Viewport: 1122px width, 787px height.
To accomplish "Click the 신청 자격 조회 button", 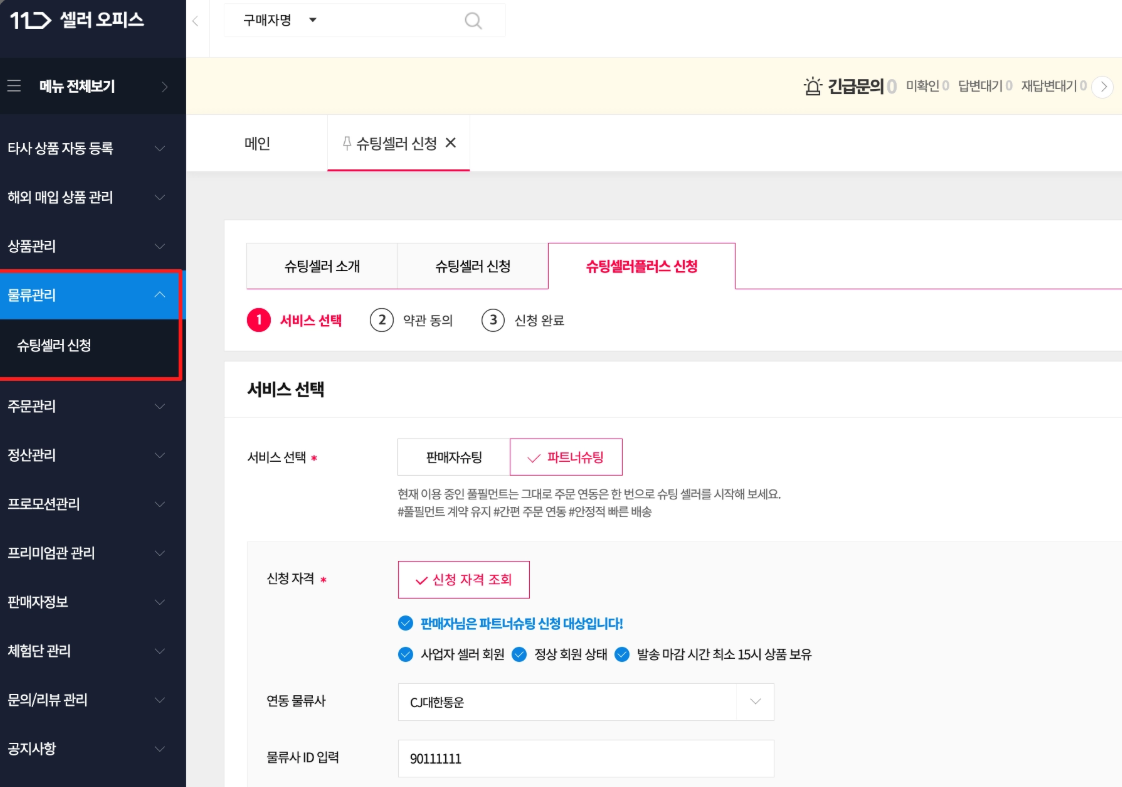I will [x=464, y=580].
